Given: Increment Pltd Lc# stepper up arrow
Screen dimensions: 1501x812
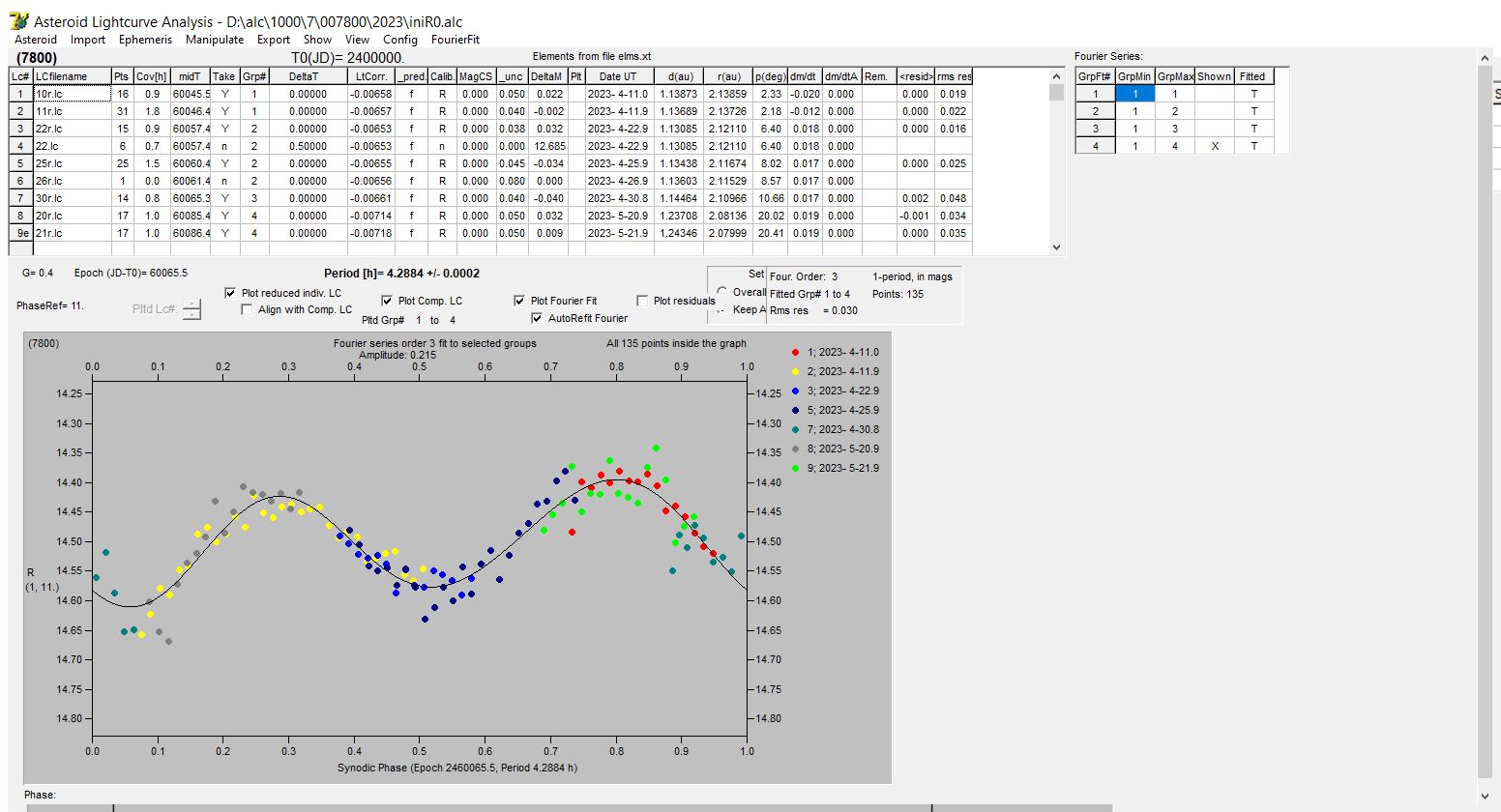Looking at the screenshot, I should 191,304.
